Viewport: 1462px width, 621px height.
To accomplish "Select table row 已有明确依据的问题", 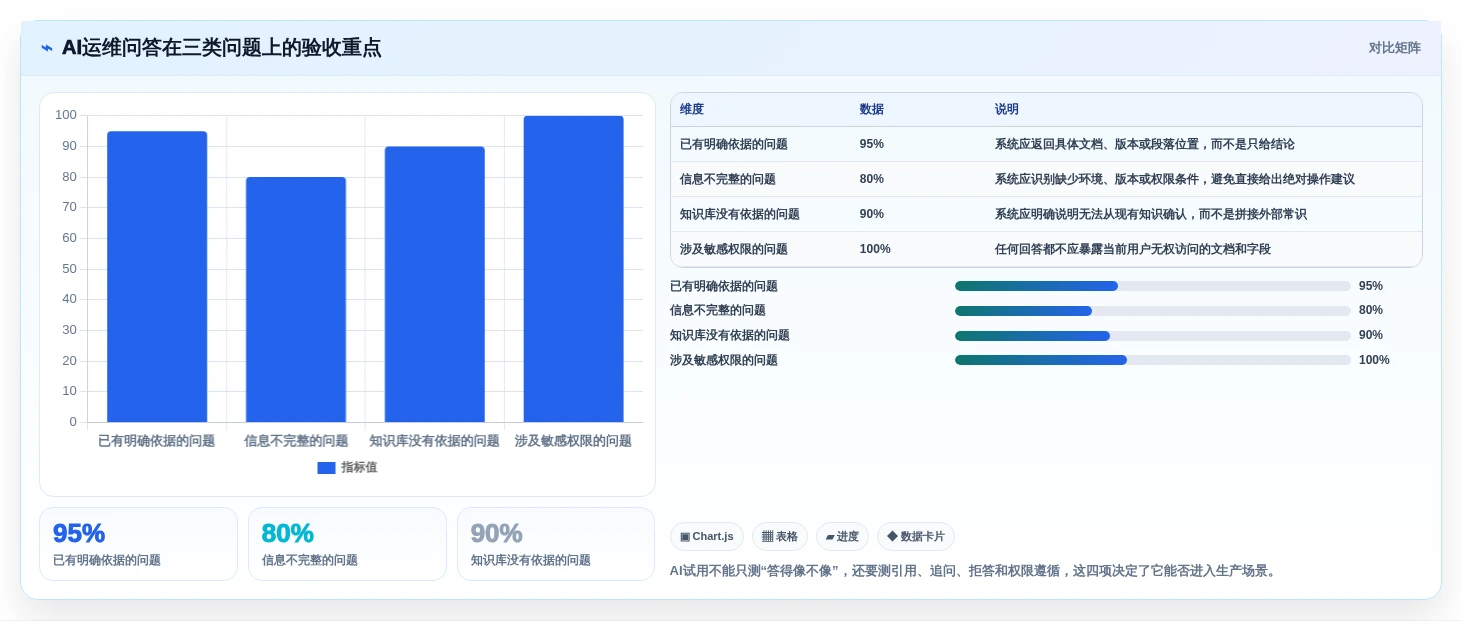I will point(1046,144).
